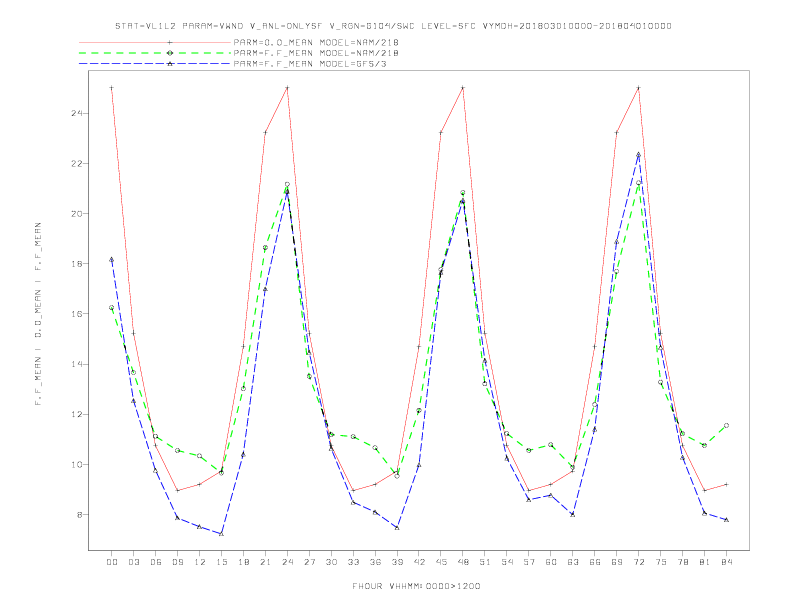Click x-axis forecast hour label 00
792x612 pixels.
click(112, 562)
